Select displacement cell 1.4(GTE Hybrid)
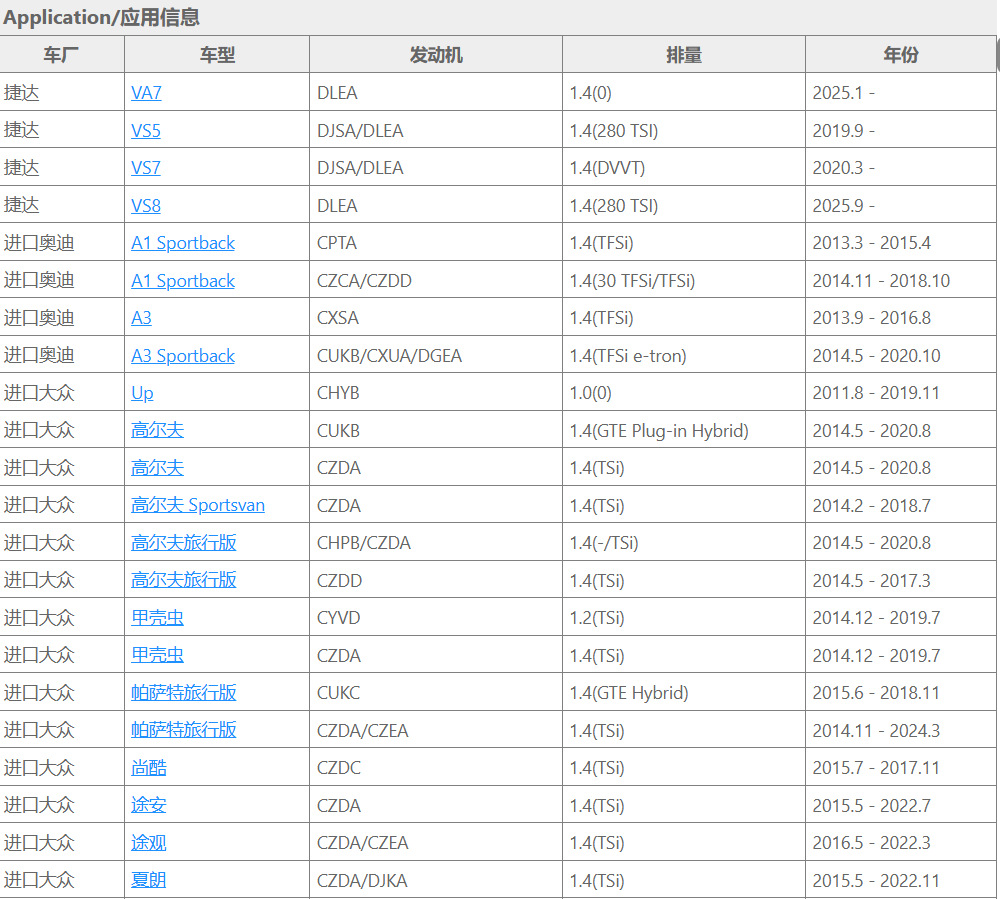Image resolution: width=1000 pixels, height=899 pixels. tap(684, 692)
